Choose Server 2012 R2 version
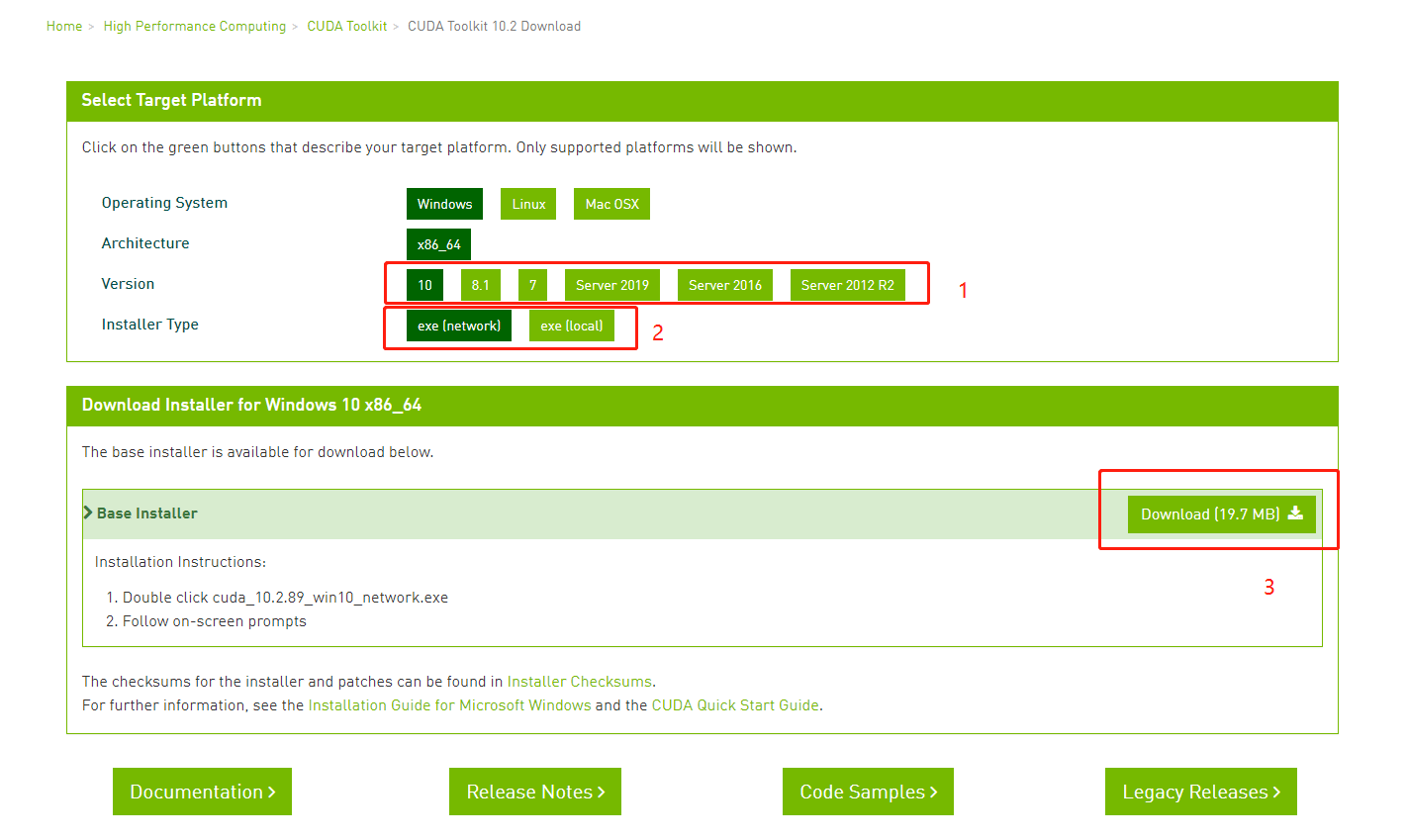This screenshot has height=840, width=1407. 848,285
